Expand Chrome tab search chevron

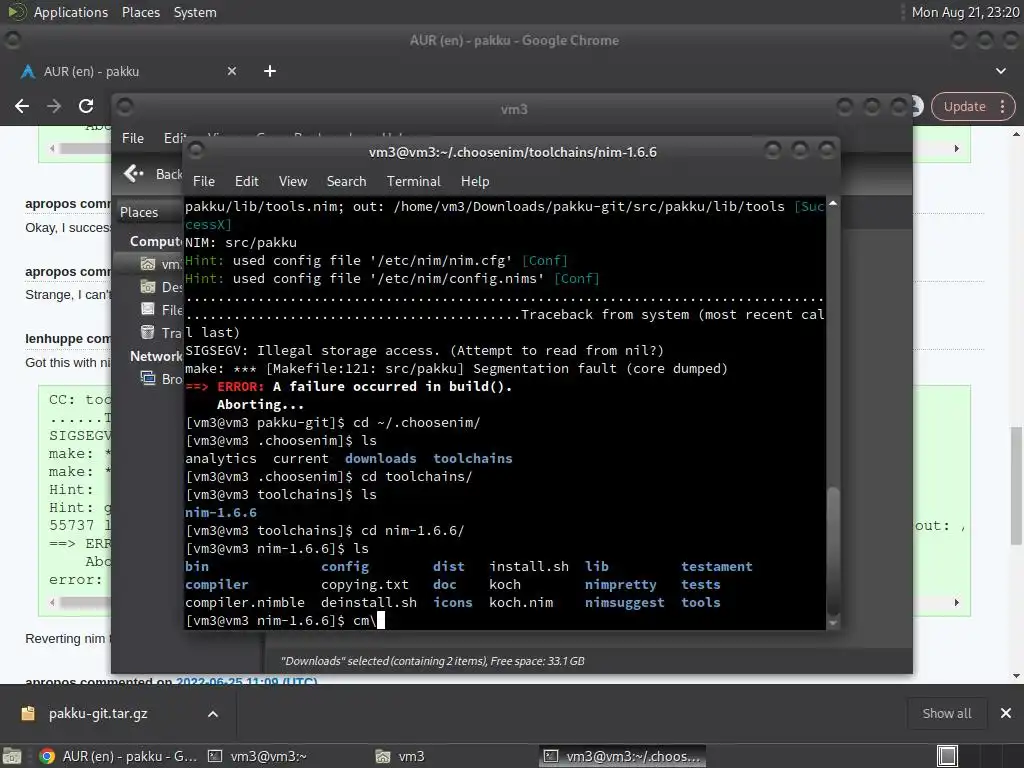point(1000,71)
